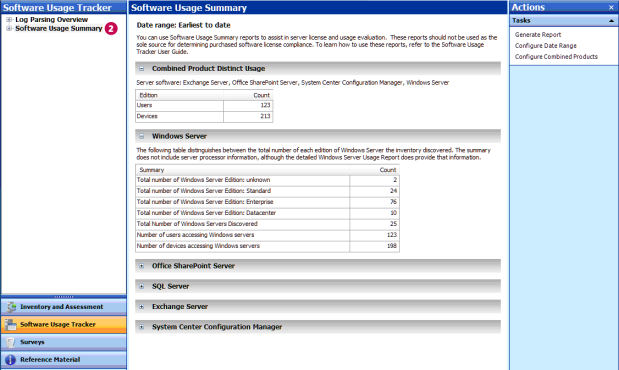619x370 pixels.
Task: Click Configure Combined Products link
Action: click(556, 57)
